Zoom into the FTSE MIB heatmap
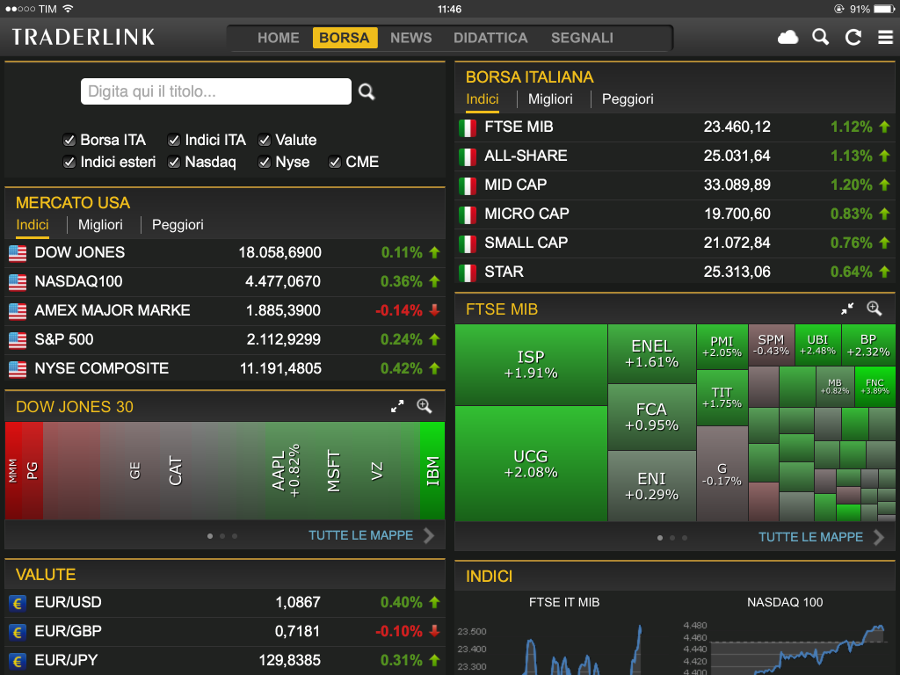This screenshot has height=675, width=900. [x=875, y=309]
